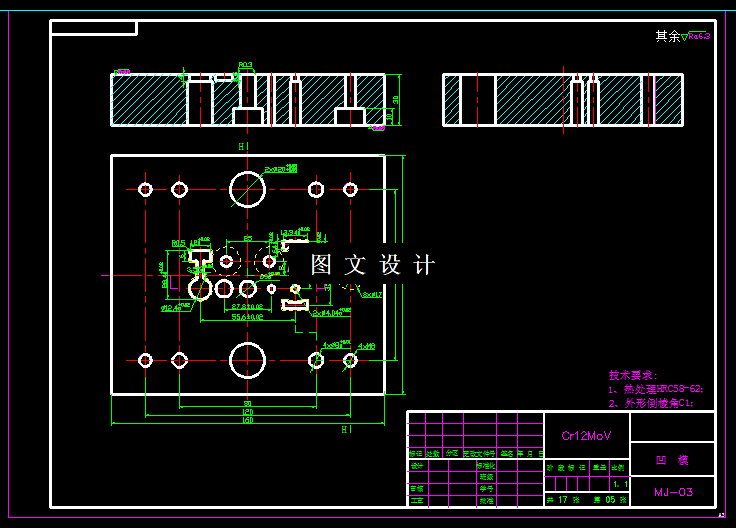Select the large upper ø20 circle
736x528 pixels.
click(247, 190)
